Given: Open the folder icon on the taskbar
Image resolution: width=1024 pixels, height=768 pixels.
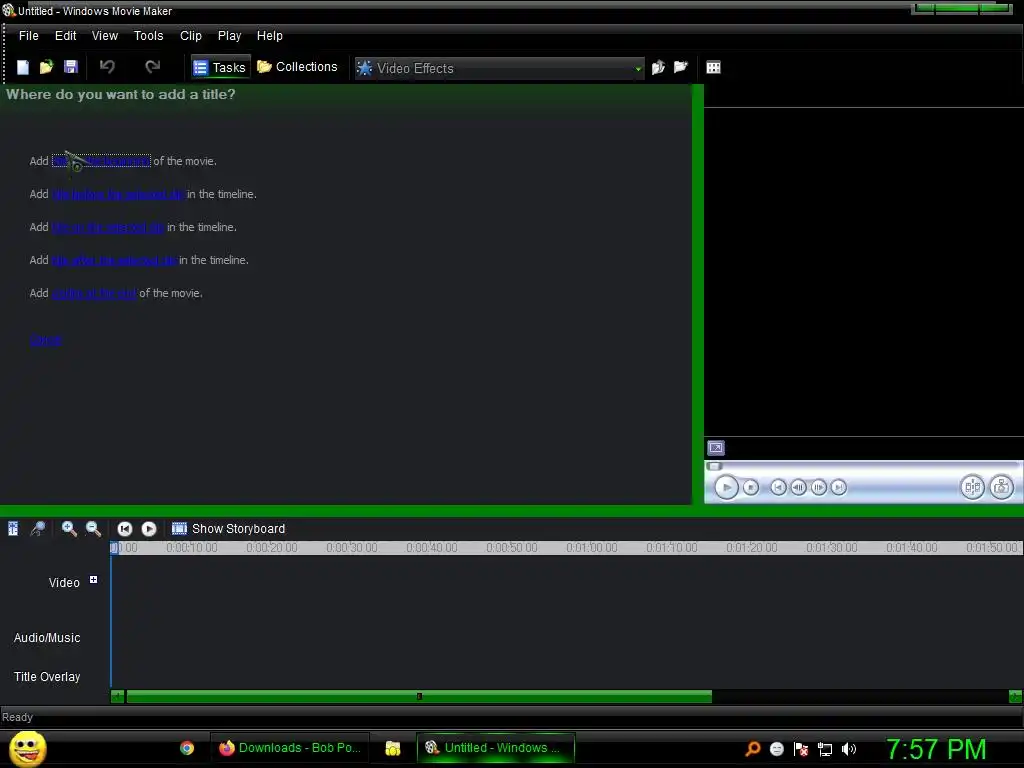Looking at the screenshot, I should [392, 748].
